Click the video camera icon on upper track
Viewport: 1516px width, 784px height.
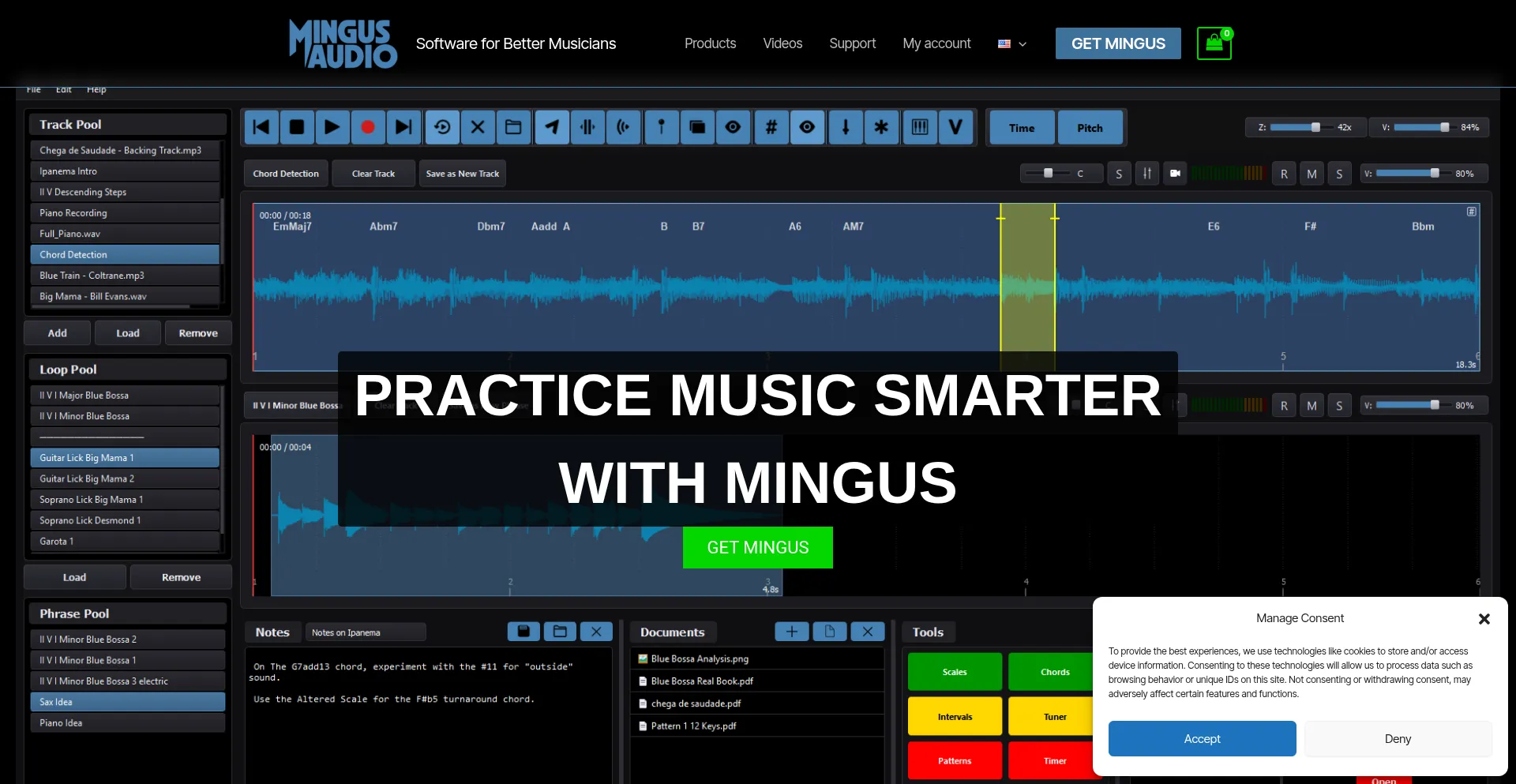click(1175, 174)
